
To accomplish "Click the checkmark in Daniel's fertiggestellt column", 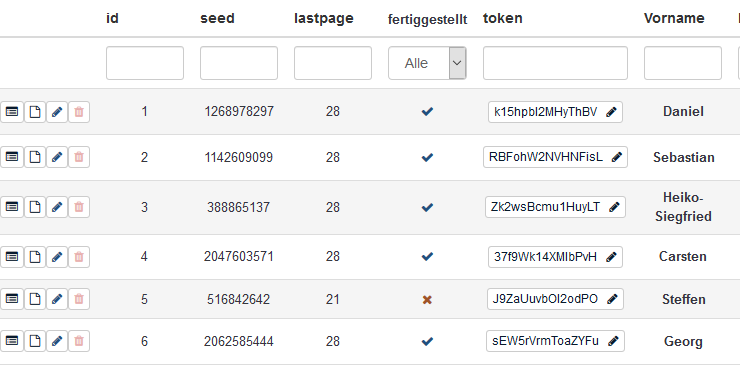I will pos(427,112).
